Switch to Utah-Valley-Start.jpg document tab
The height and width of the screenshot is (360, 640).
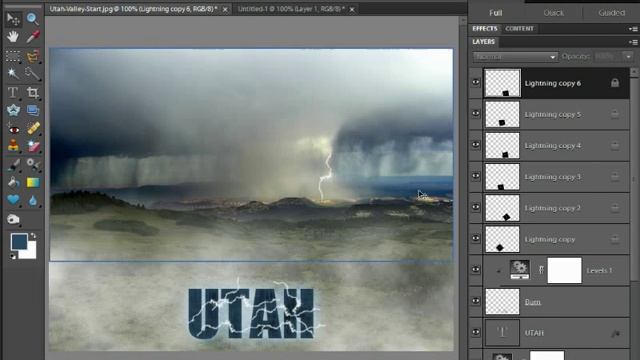[x=133, y=9]
